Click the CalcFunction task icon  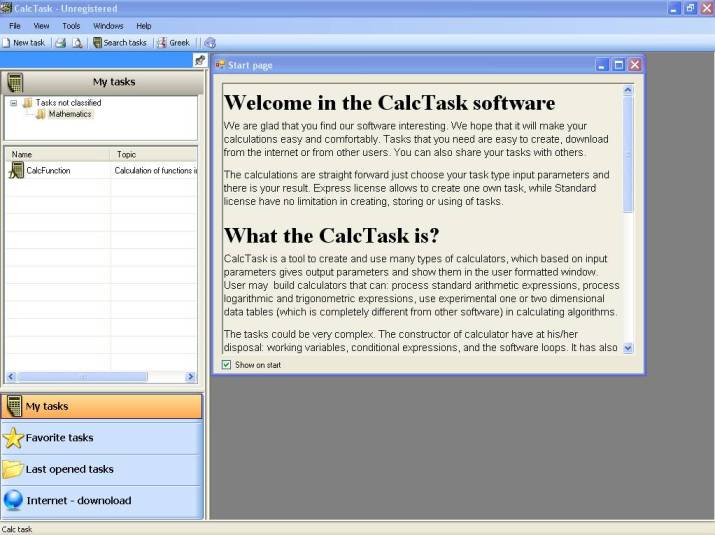(x=16, y=171)
